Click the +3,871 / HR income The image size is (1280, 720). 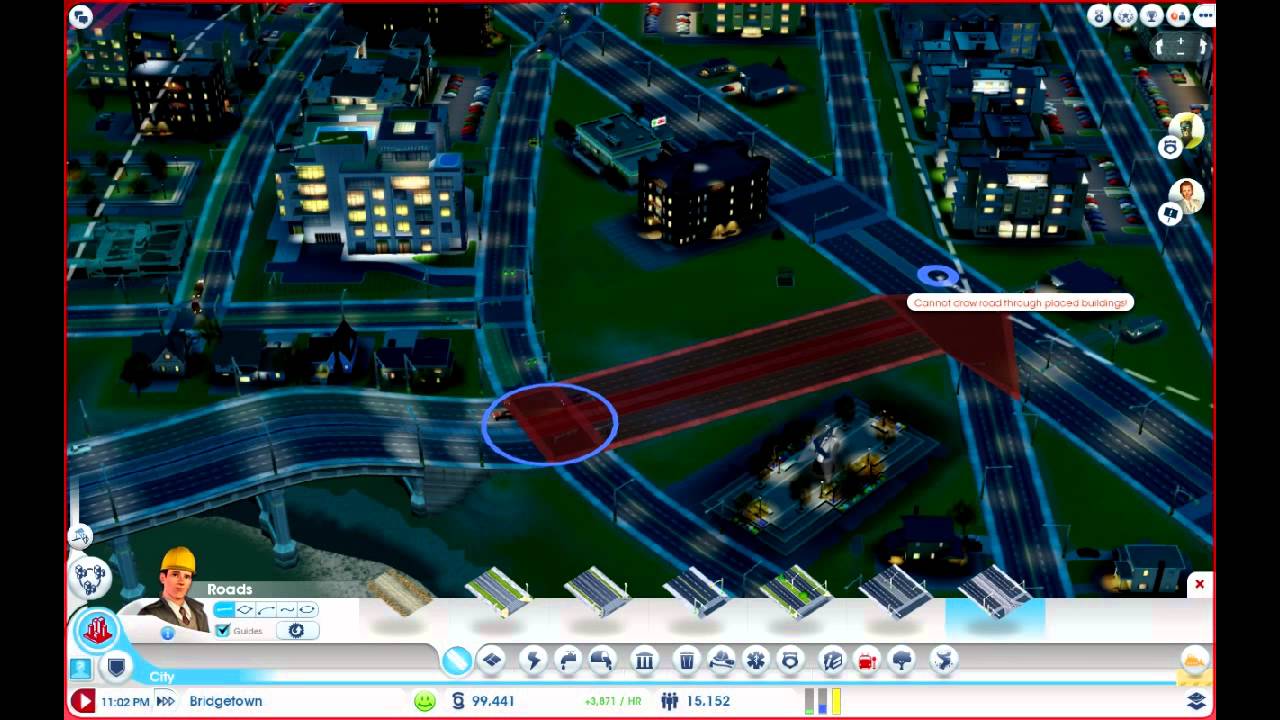point(613,702)
